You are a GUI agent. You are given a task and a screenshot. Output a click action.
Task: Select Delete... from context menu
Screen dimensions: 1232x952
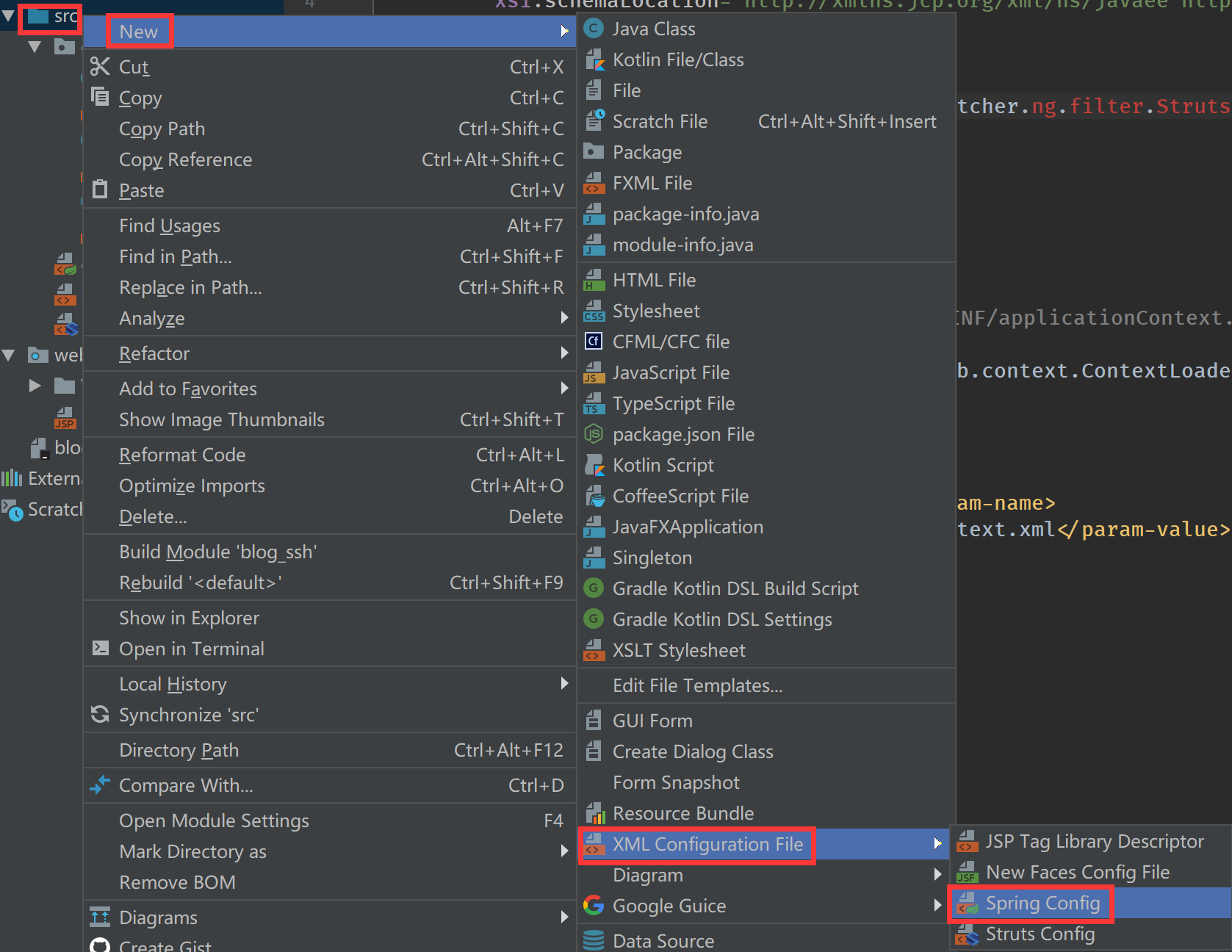point(329,516)
